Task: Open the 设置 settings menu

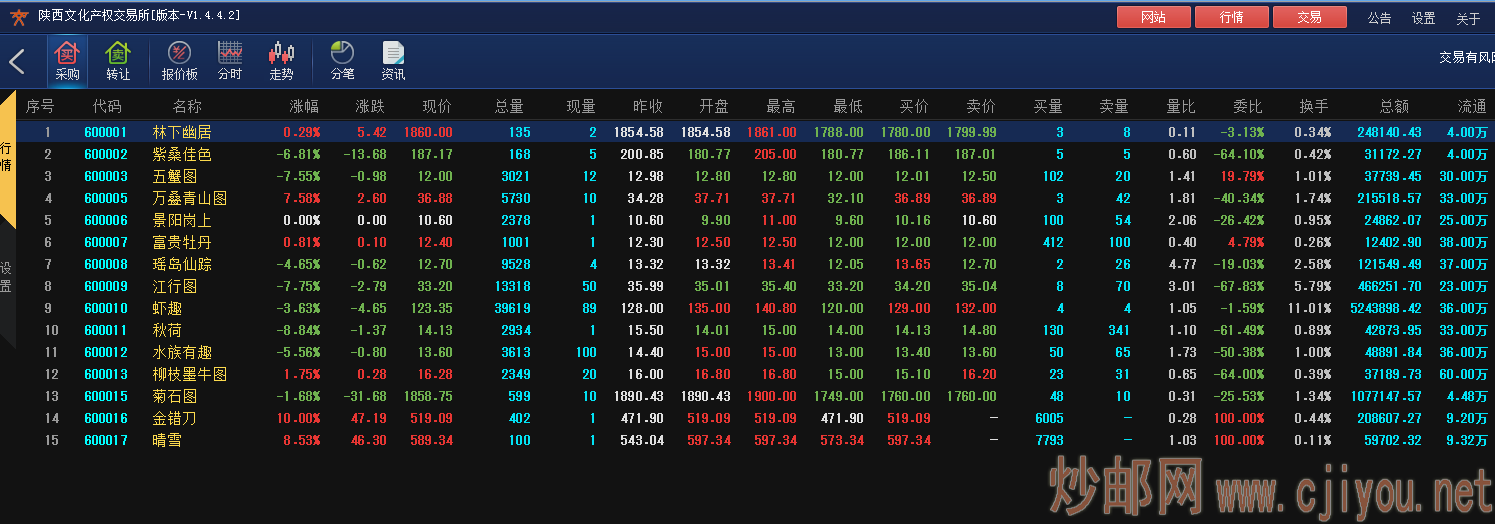Action: (1424, 18)
